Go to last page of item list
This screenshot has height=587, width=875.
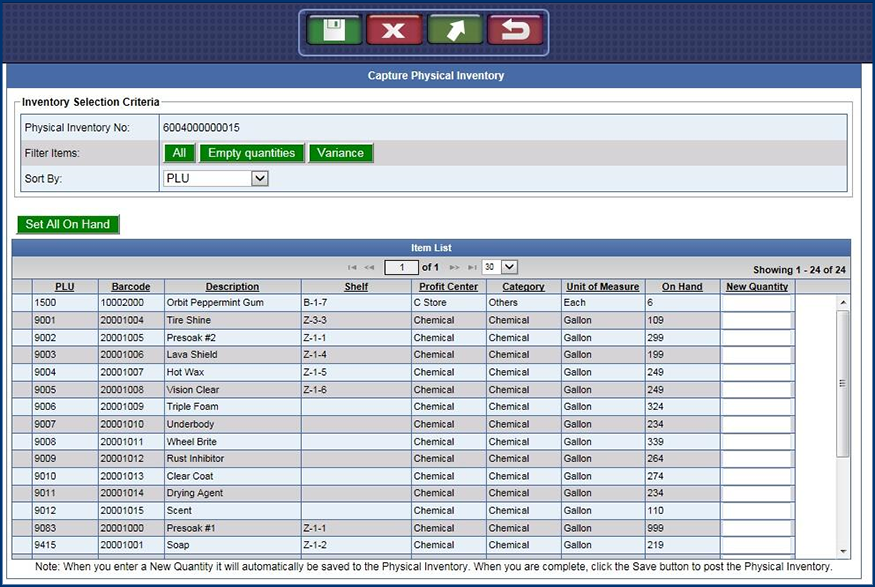tap(471, 268)
